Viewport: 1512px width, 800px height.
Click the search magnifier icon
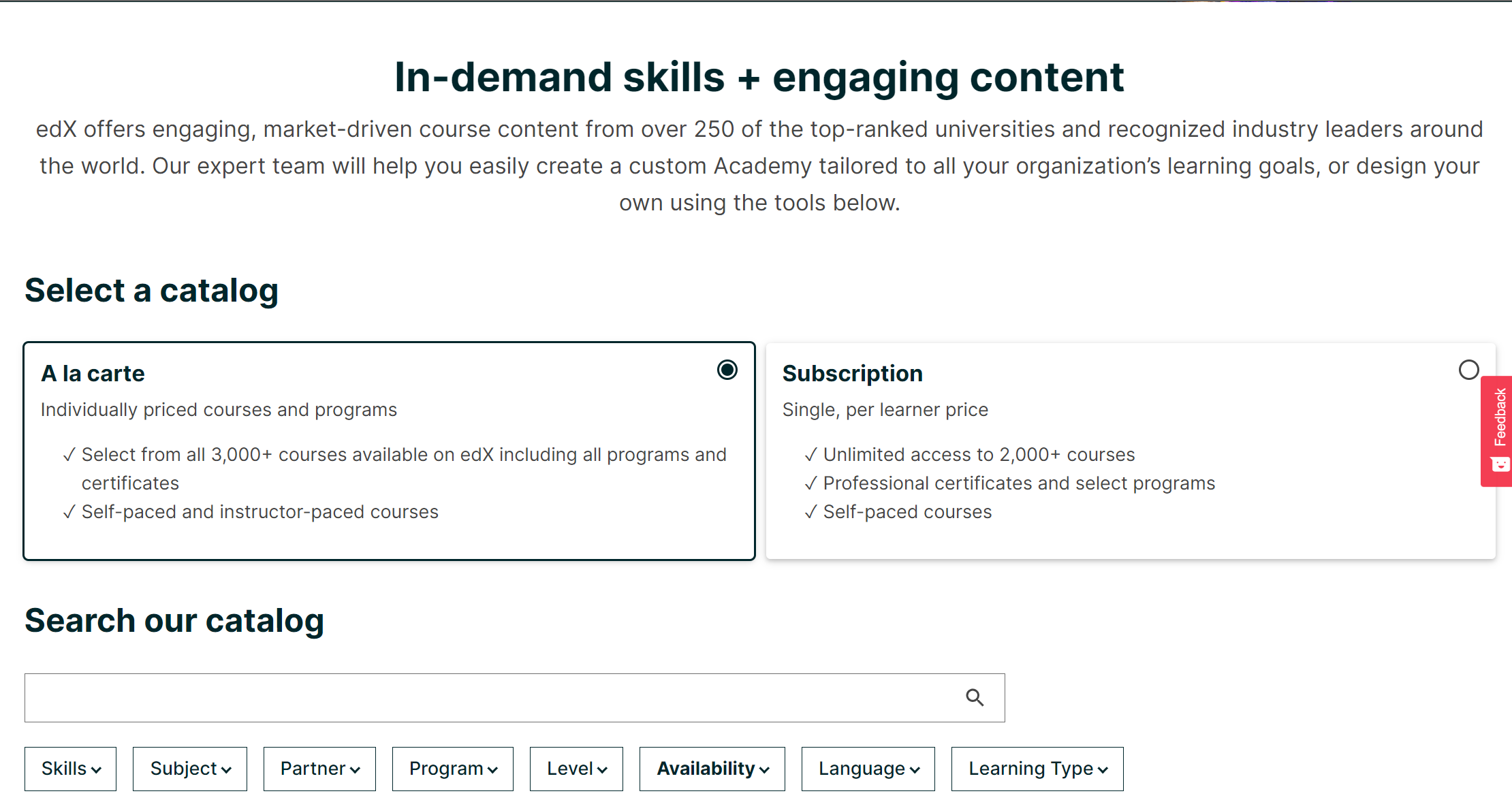point(975,697)
